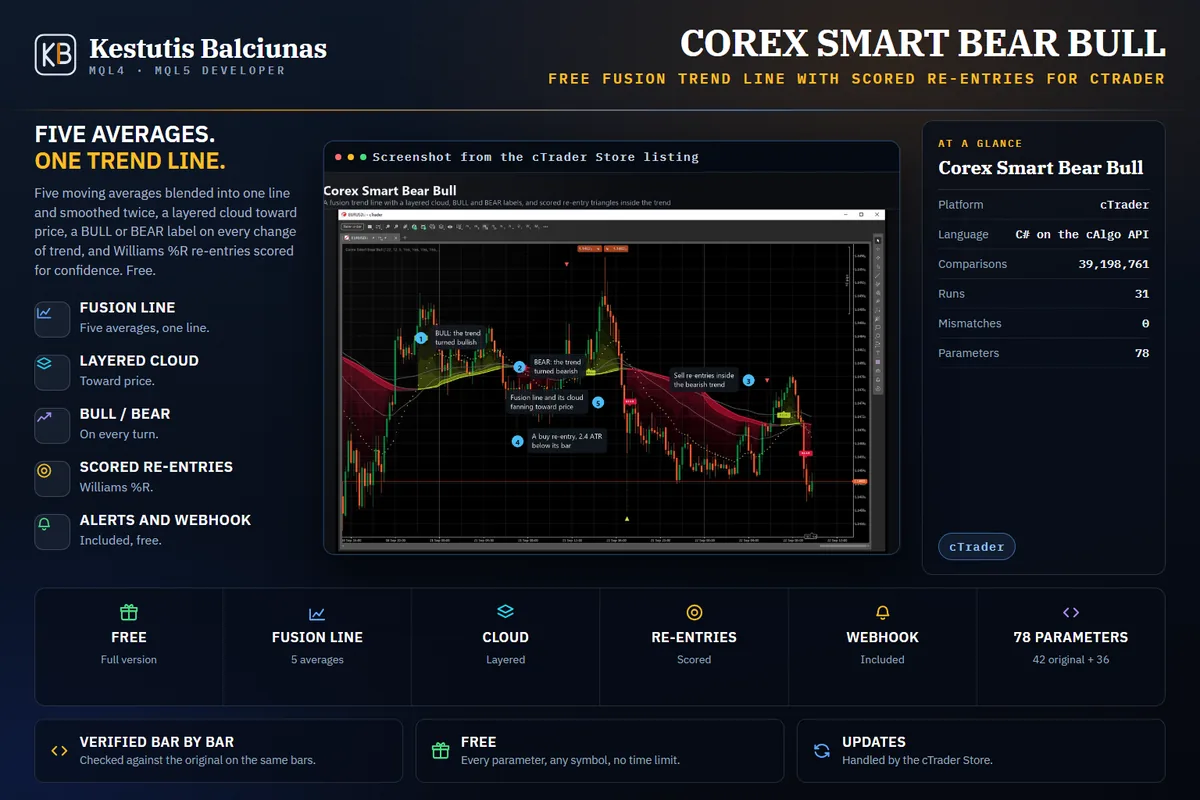Click the Scored Re-entries target icon beside 'Williams %R.'
1200x800 pixels.
pyautogui.click(x=44, y=472)
